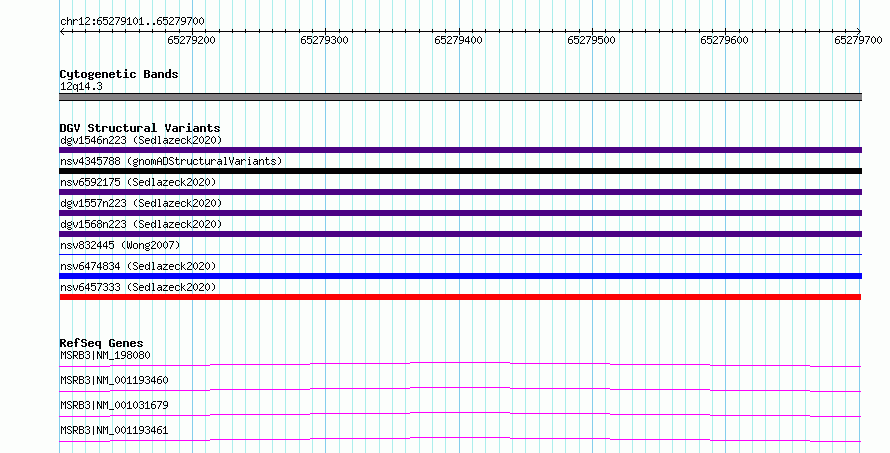Image resolution: width=890 pixels, height=453 pixels.
Task: Open the DGV Structural Variants track title
Action: [140, 128]
